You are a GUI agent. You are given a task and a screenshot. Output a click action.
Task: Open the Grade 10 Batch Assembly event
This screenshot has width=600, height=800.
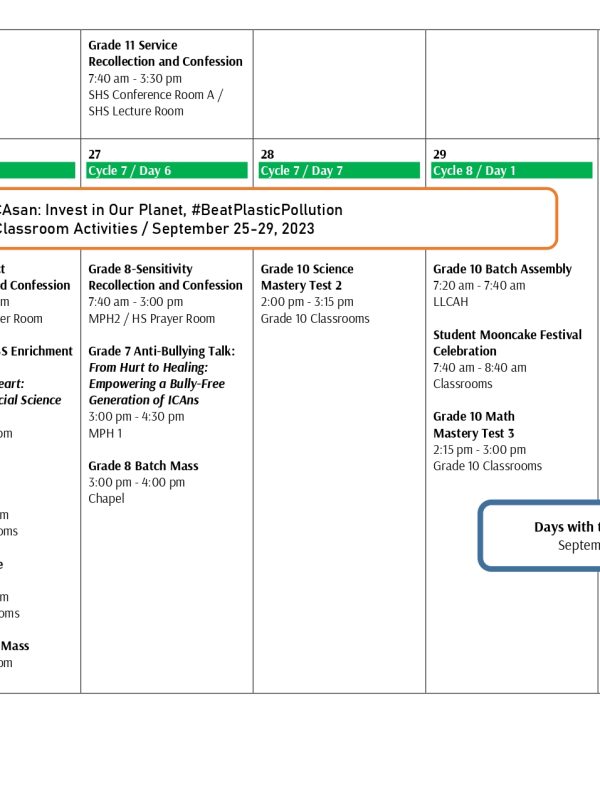point(502,269)
